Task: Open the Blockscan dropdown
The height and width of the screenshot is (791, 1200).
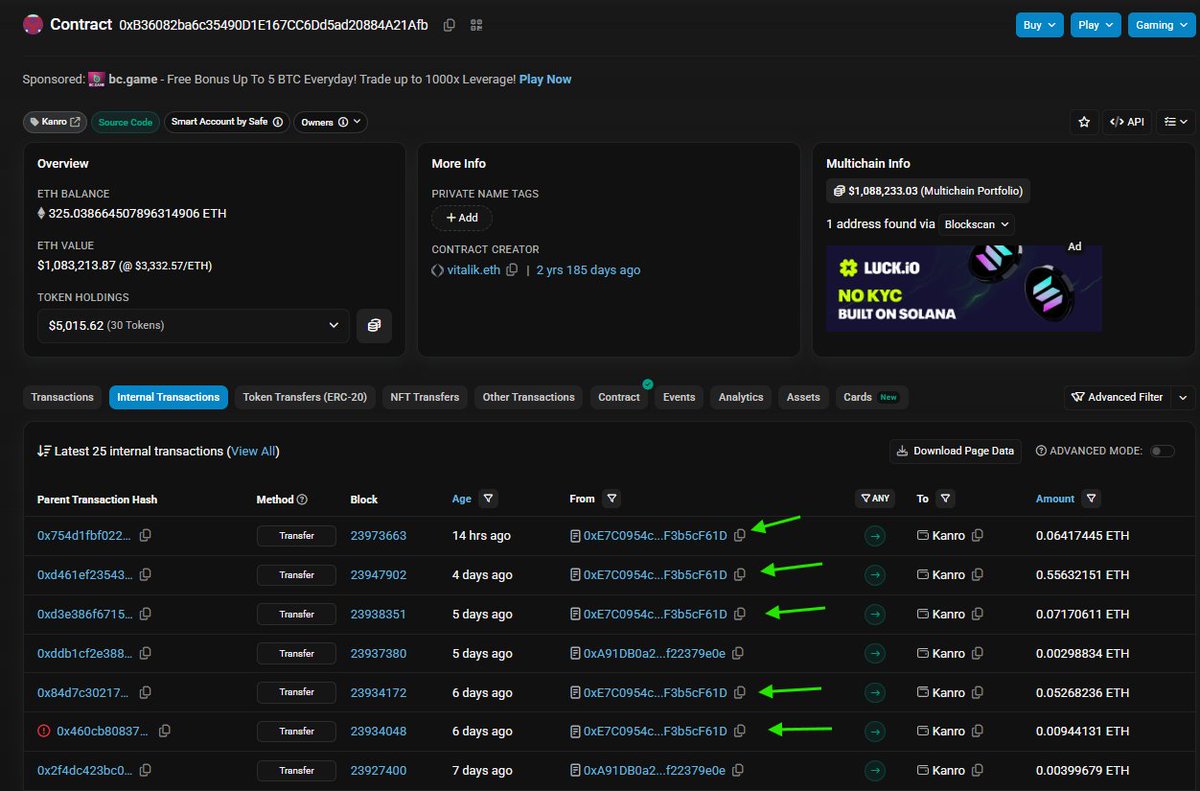Action: pos(978,224)
